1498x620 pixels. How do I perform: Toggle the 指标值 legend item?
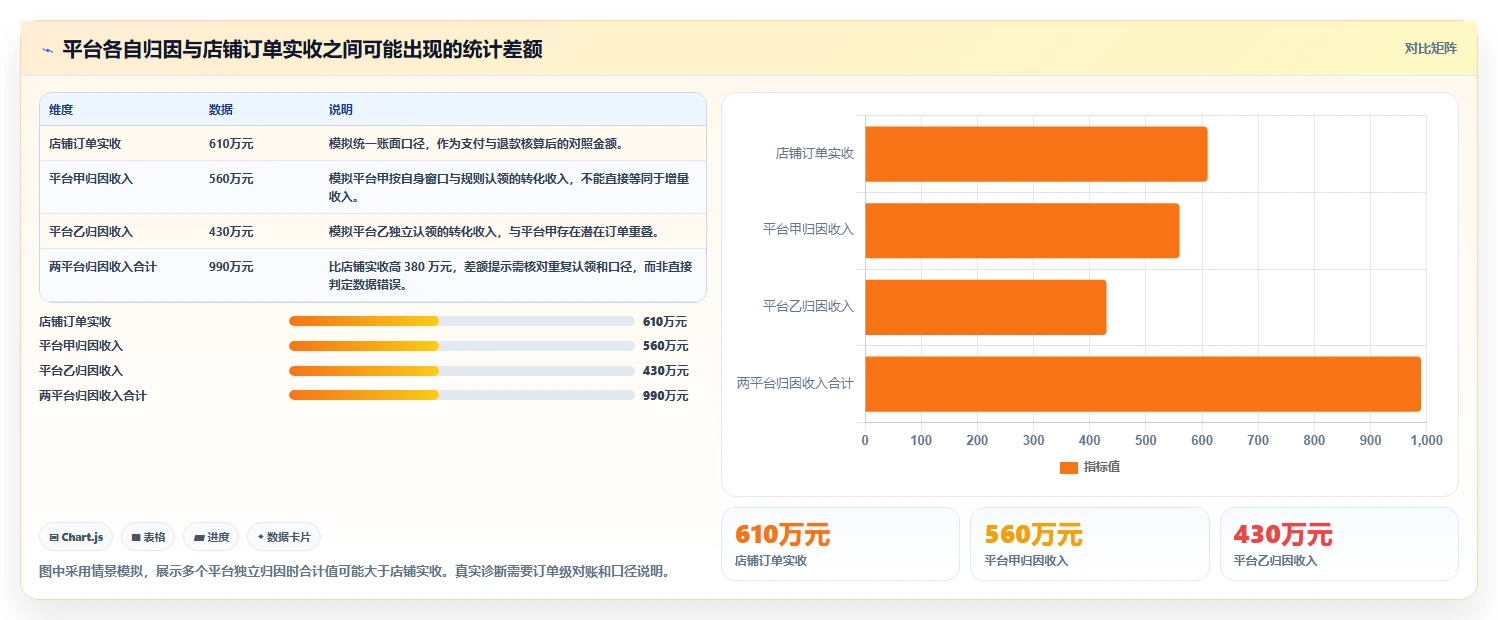[1090, 467]
